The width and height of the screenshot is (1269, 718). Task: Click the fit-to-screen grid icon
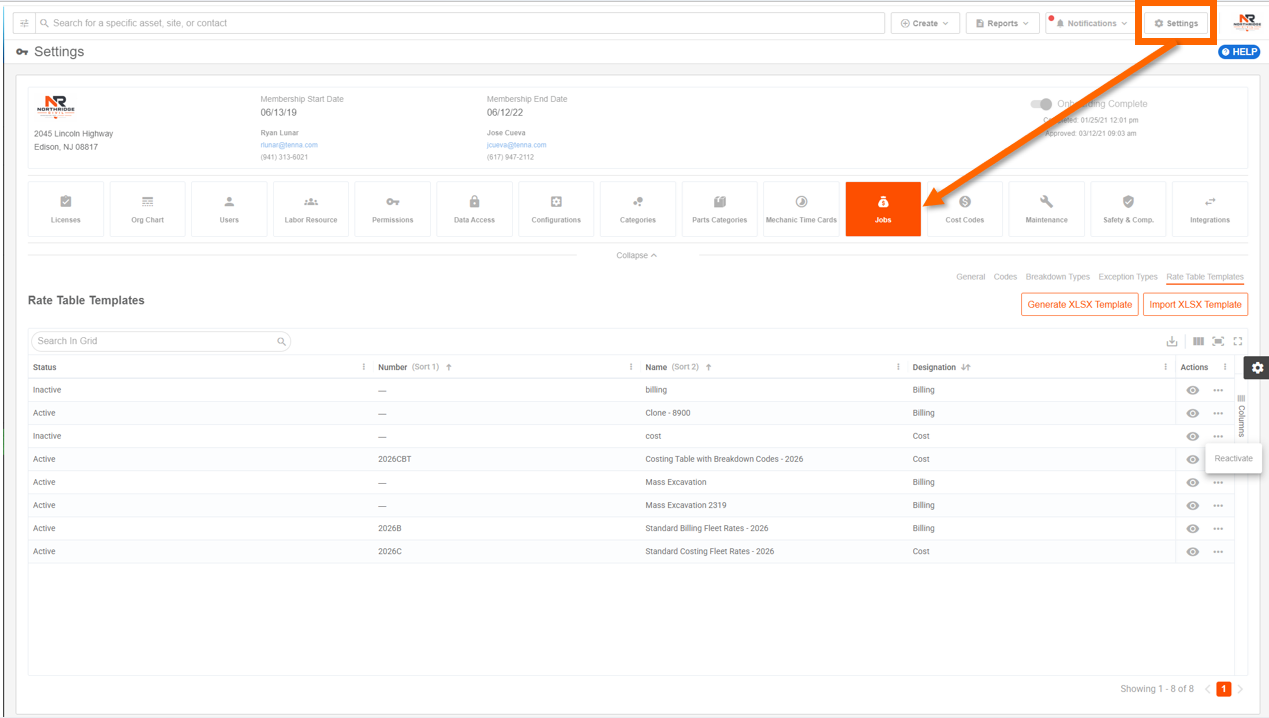[1218, 342]
